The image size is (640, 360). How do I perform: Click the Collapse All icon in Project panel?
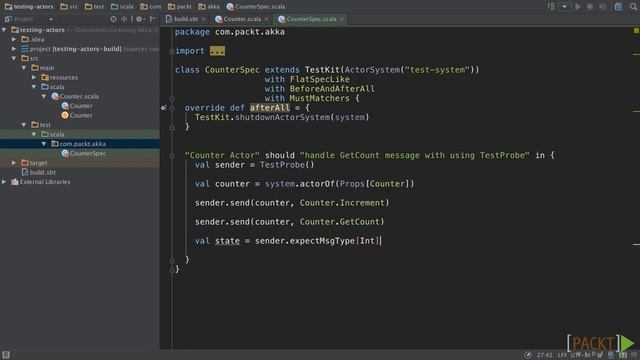pyautogui.click(x=124, y=19)
